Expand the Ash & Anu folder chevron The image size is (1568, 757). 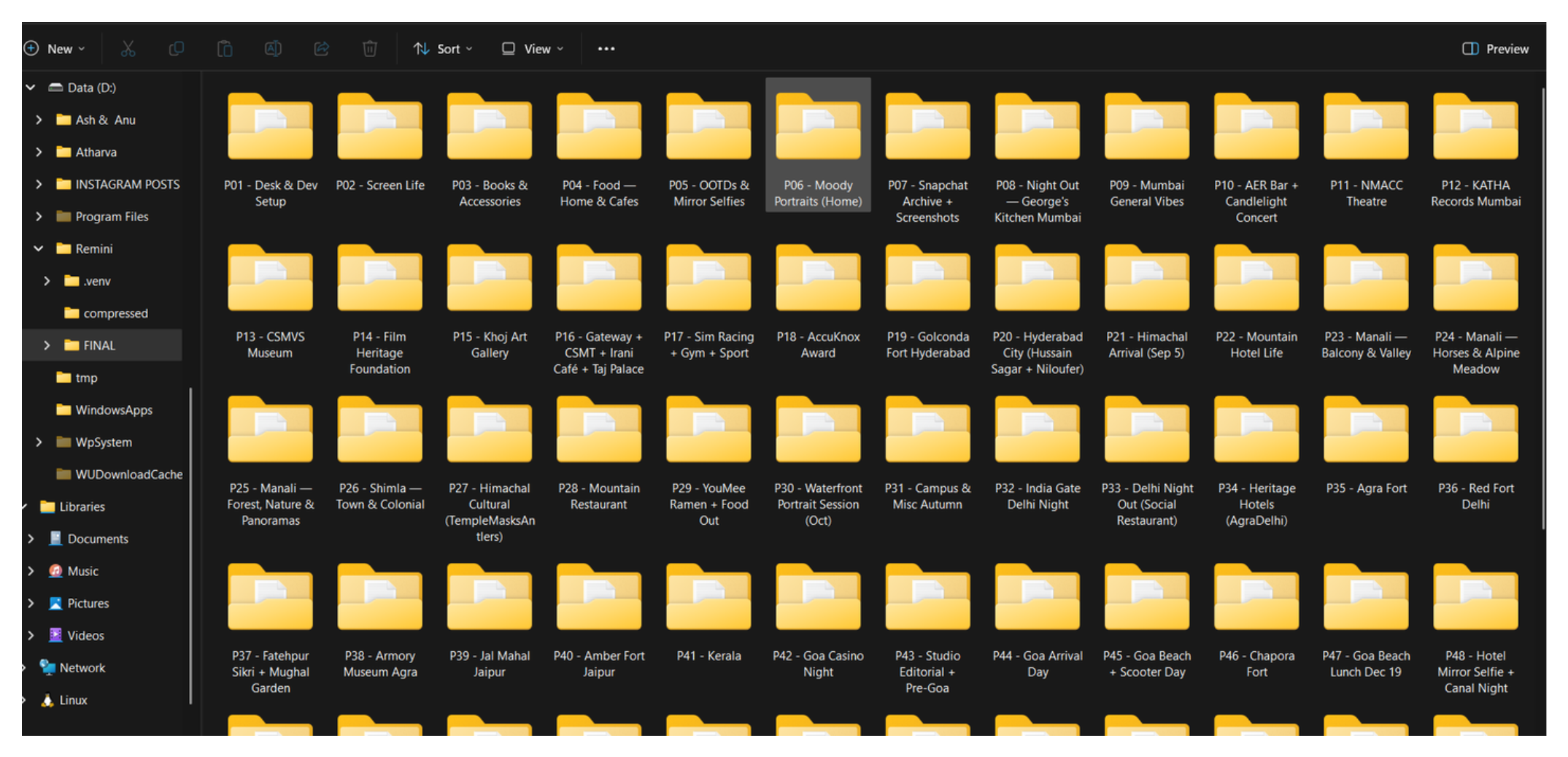point(39,120)
